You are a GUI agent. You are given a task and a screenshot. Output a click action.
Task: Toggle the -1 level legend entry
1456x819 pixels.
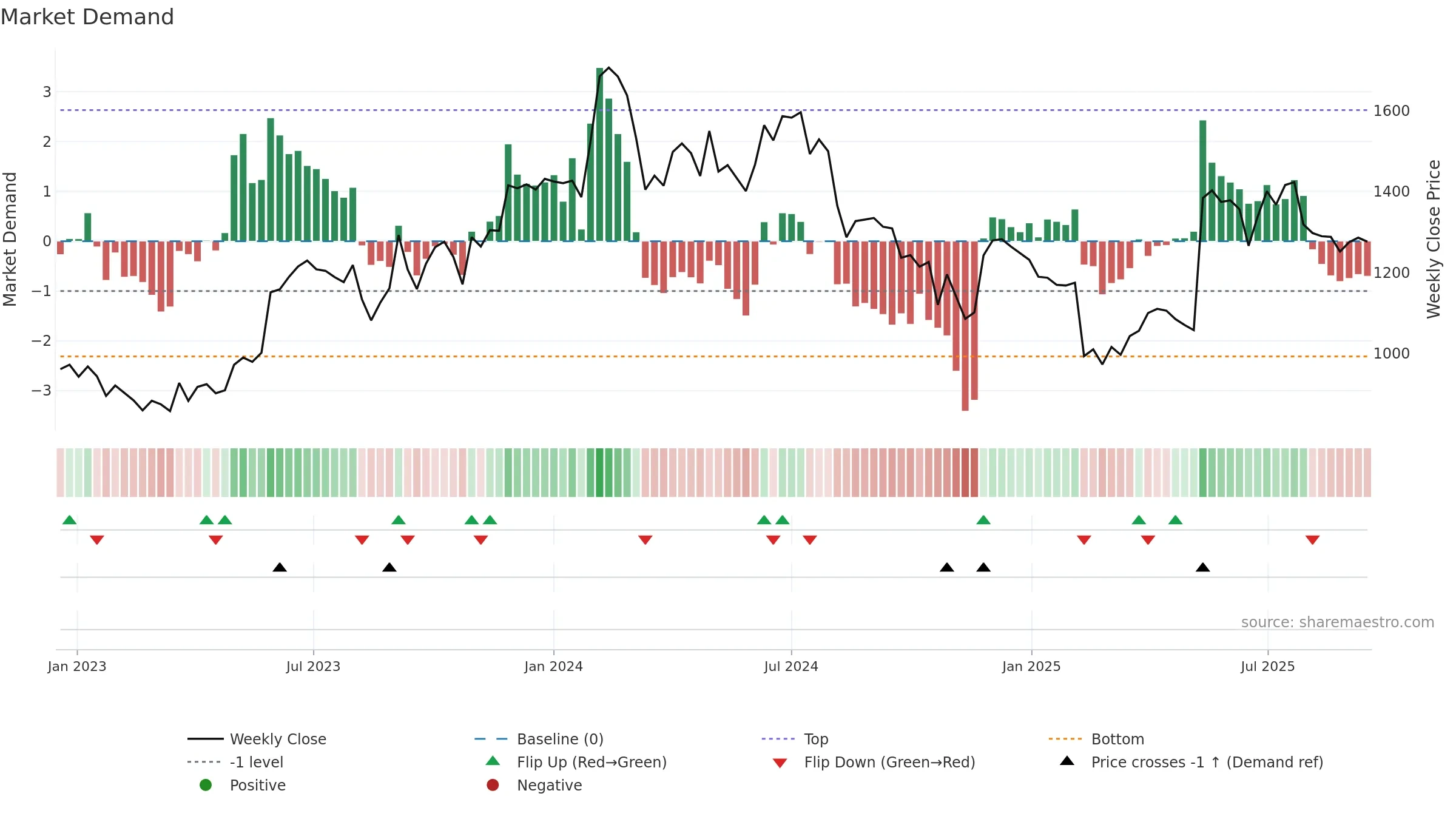coord(235,762)
